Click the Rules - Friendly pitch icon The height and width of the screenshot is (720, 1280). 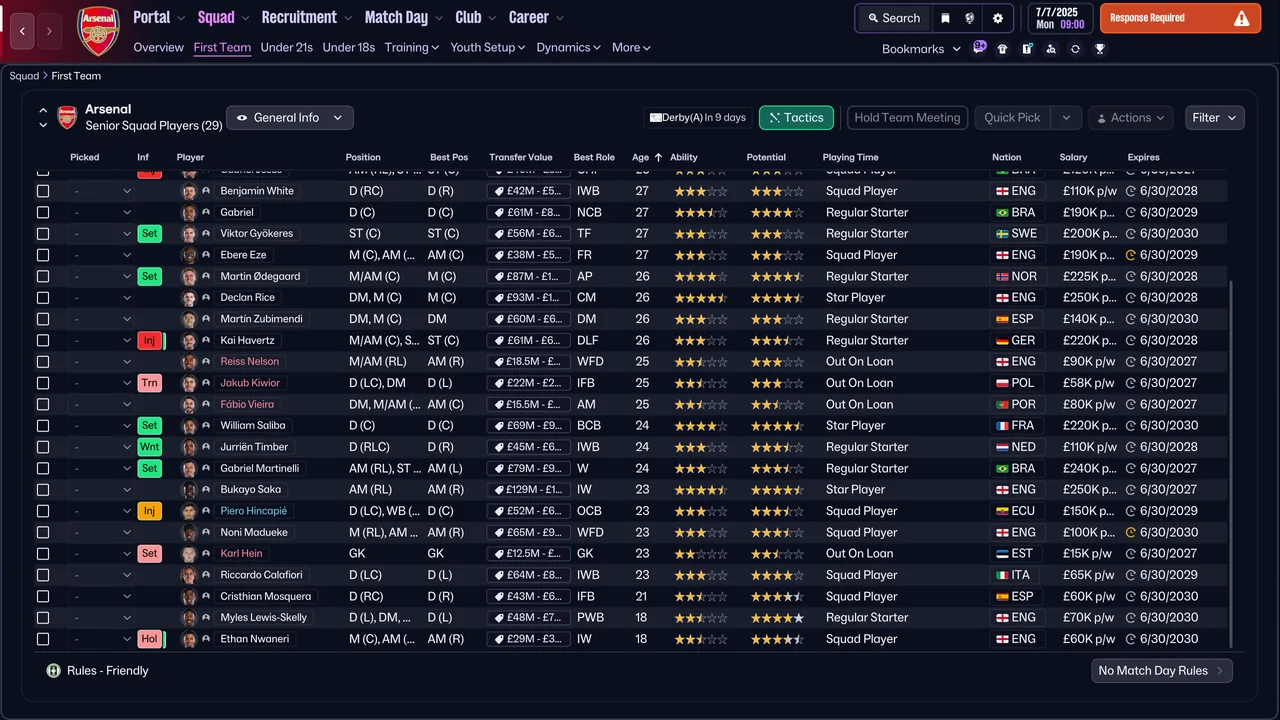pos(54,671)
